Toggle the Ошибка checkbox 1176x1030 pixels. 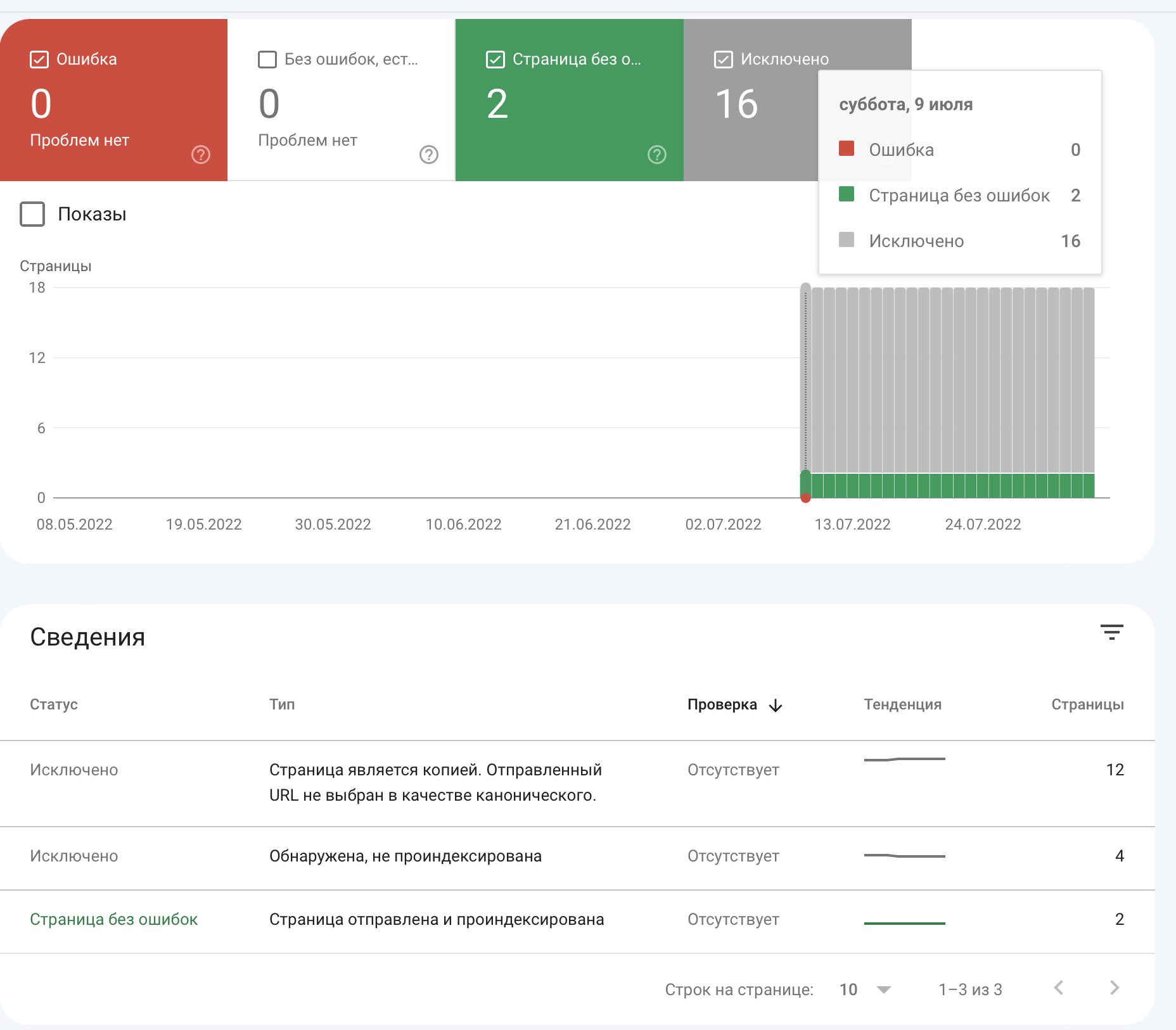tap(39, 60)
